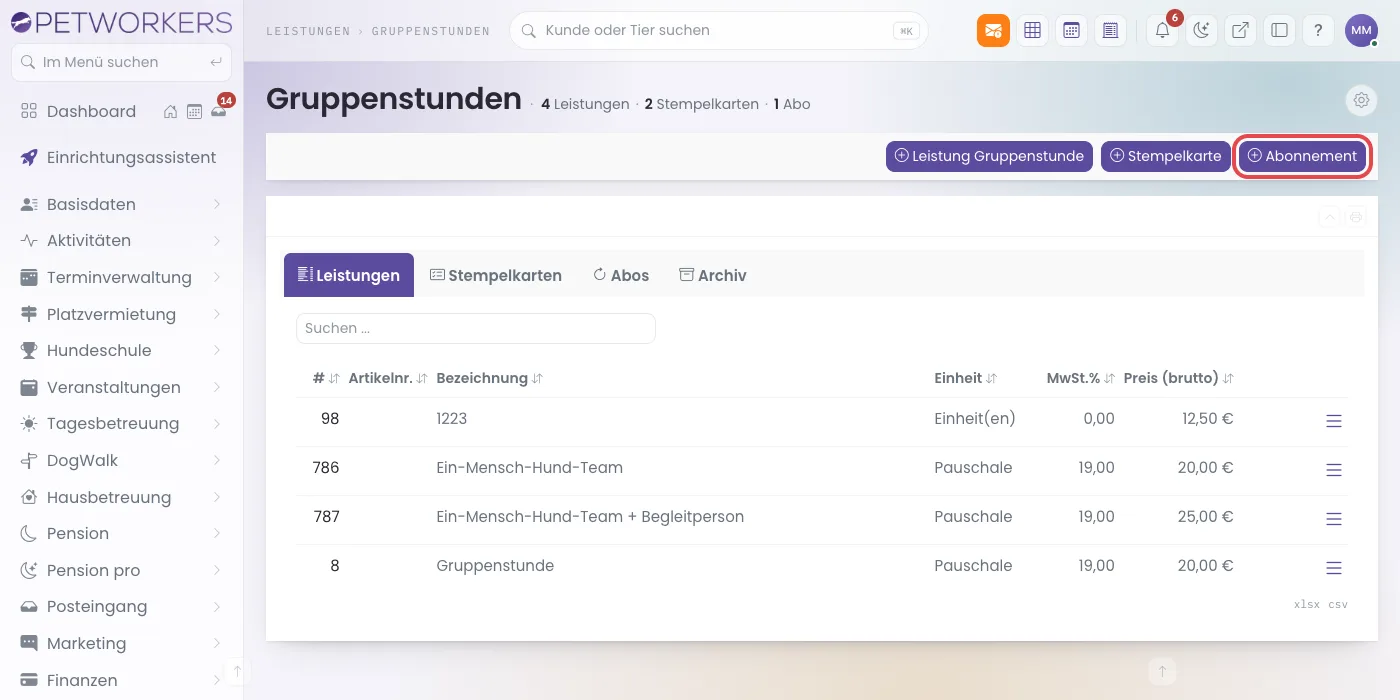Open Dashboard in the sidebar

90,112
